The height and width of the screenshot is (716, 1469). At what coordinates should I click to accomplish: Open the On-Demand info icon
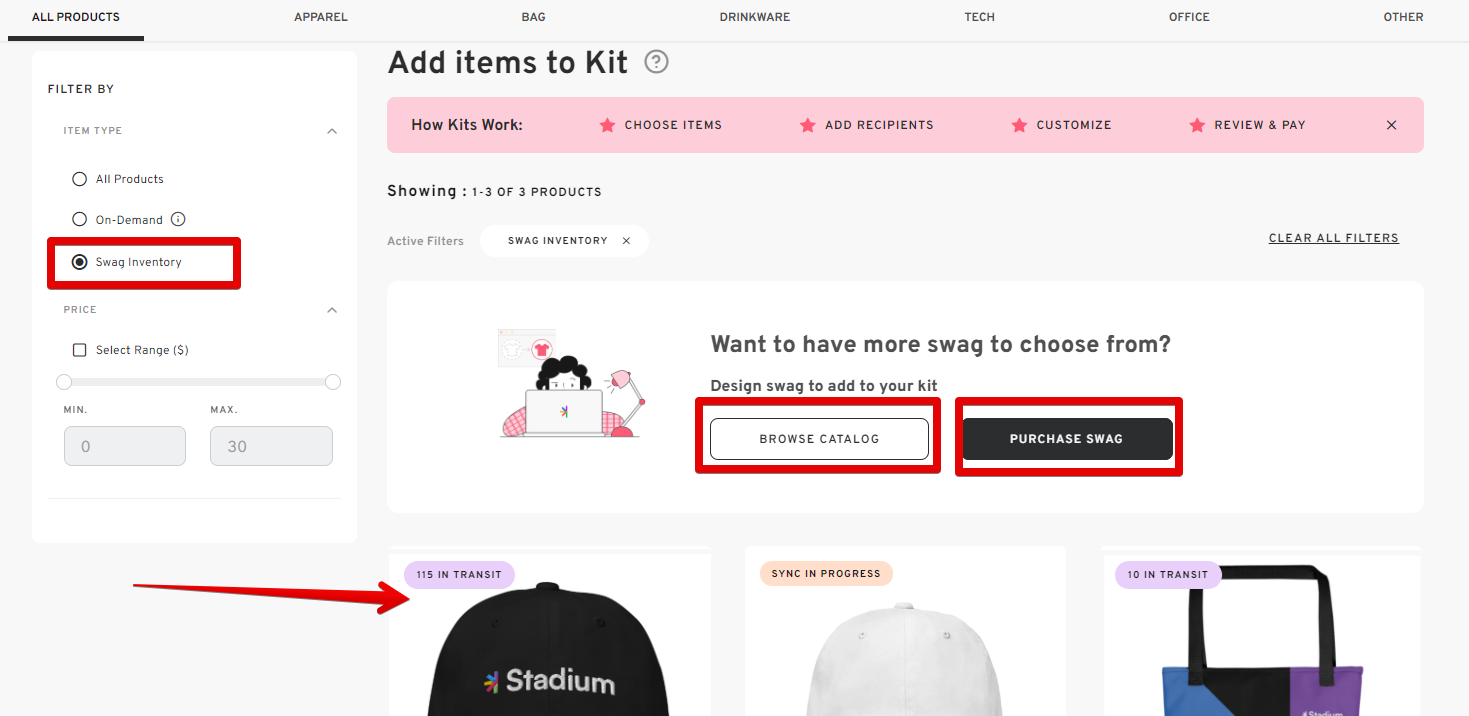tap(178, 219)
